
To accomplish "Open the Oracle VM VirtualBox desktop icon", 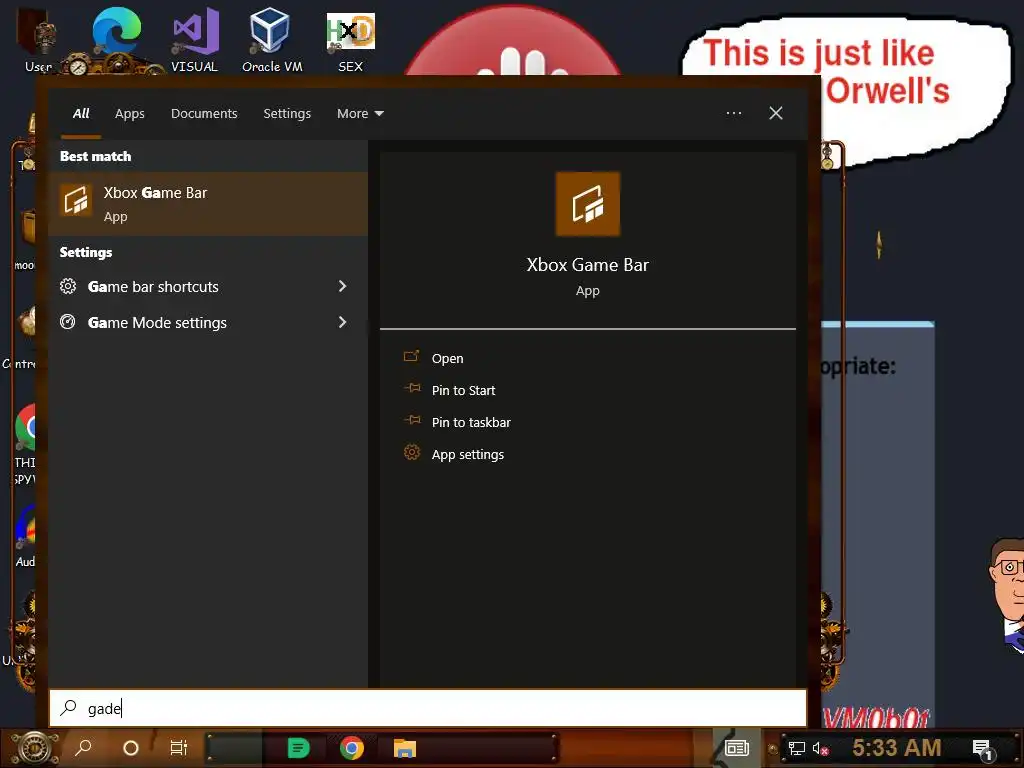I will click(x=272, y=39).
